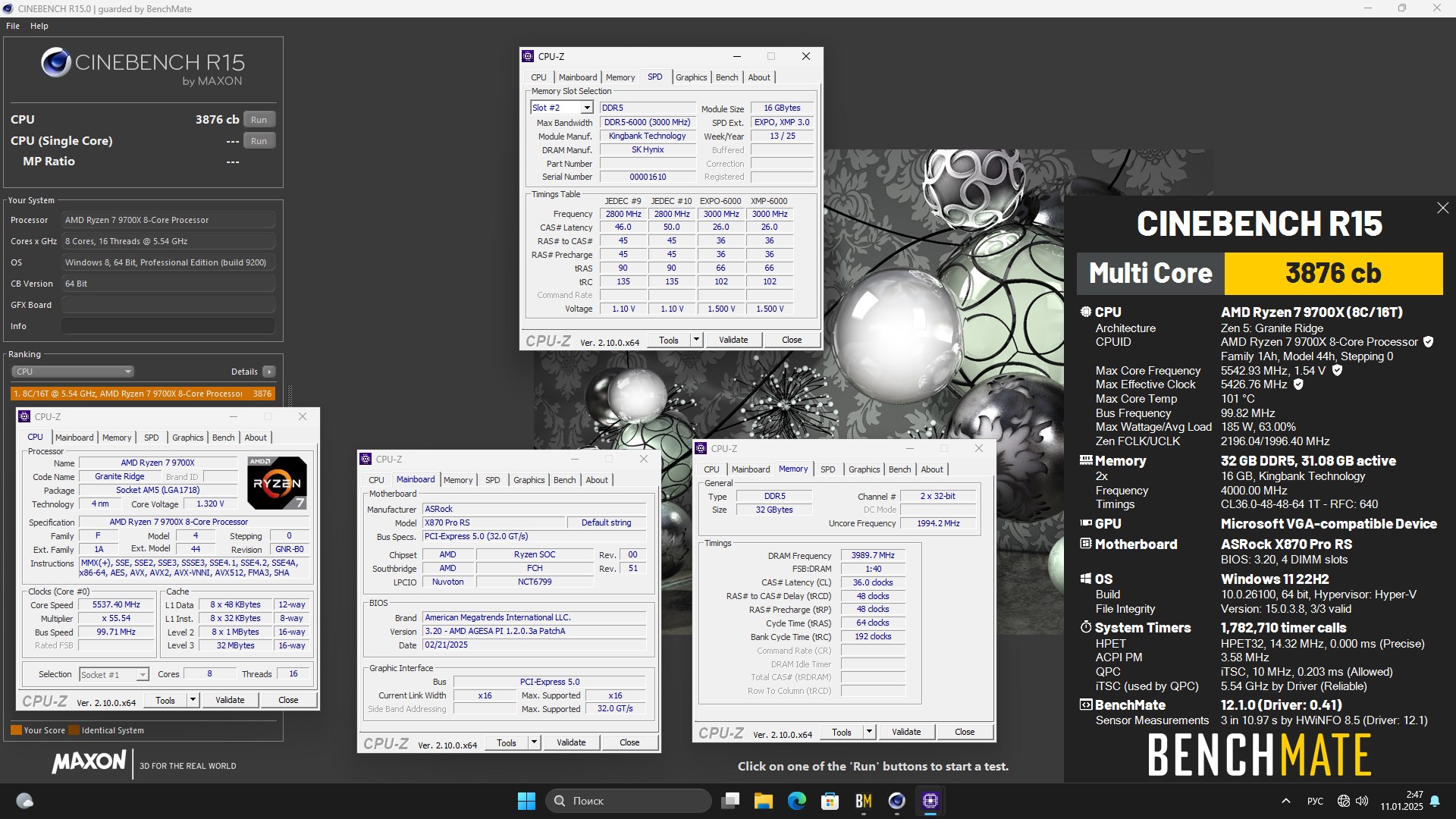Click the BenchMate section icon

(x=1086, y=704)
